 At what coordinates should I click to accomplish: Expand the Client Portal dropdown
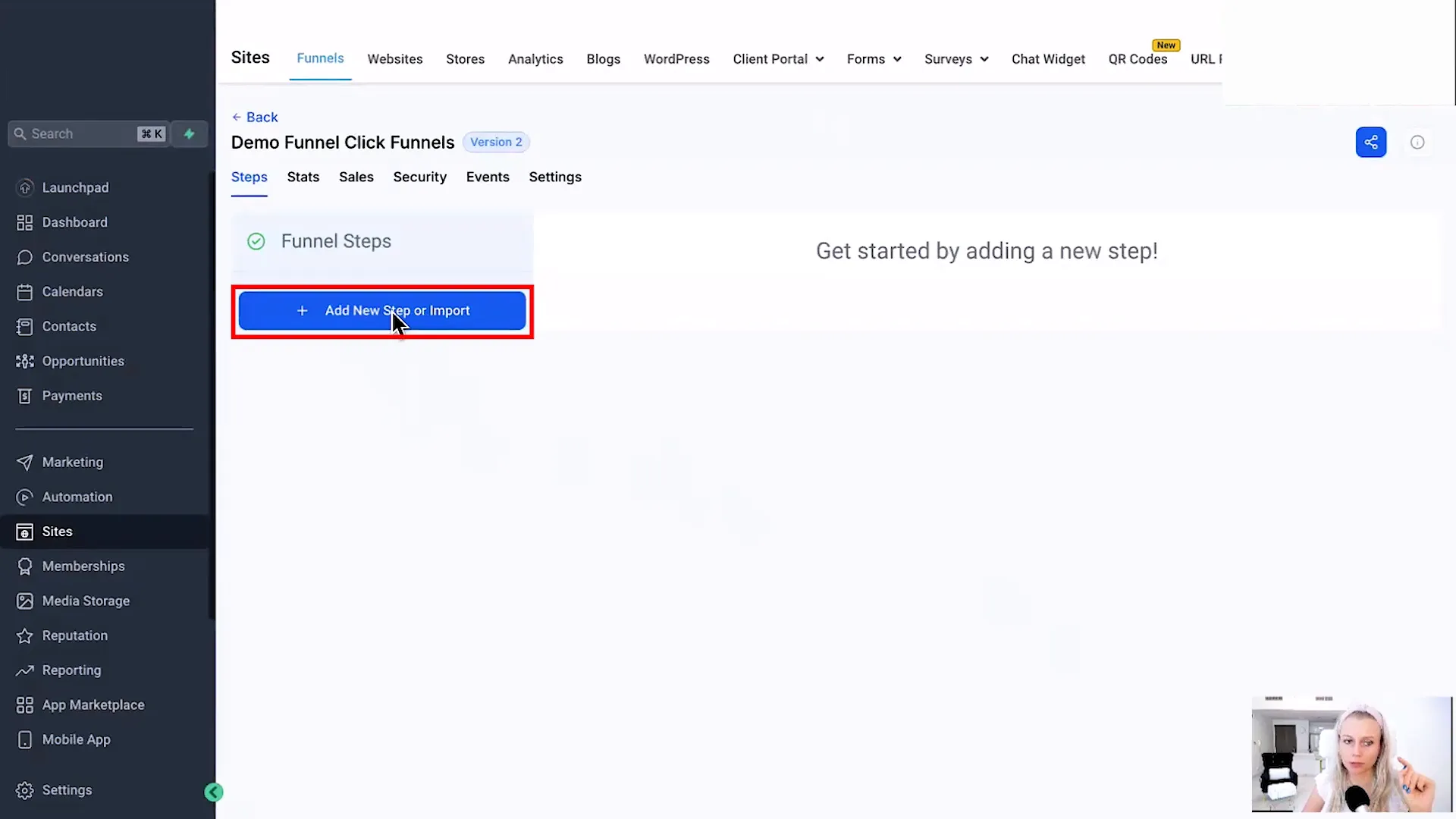778,59
